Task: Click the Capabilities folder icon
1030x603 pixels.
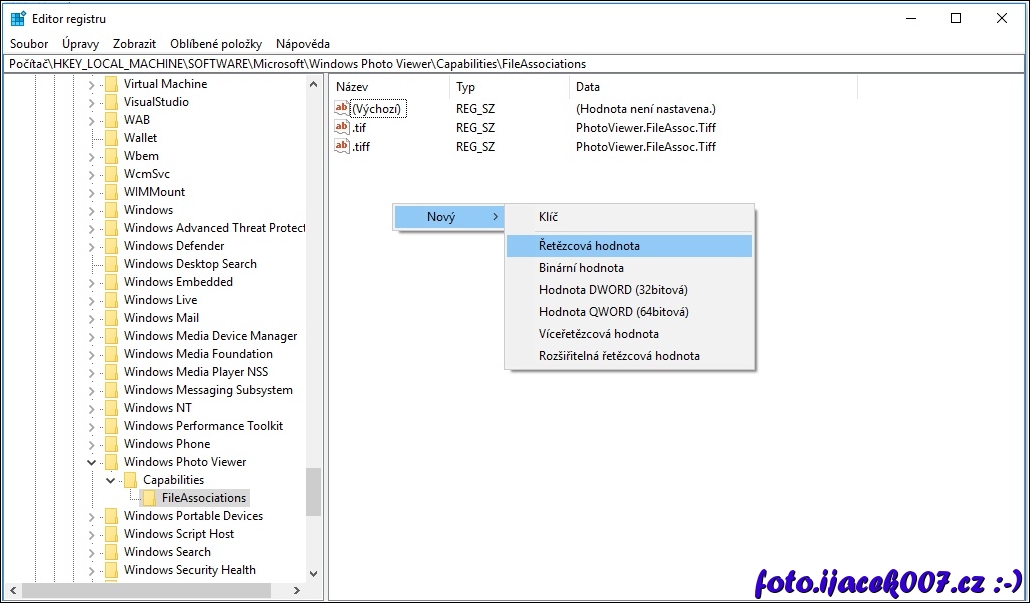Action: tap(130, 480)
